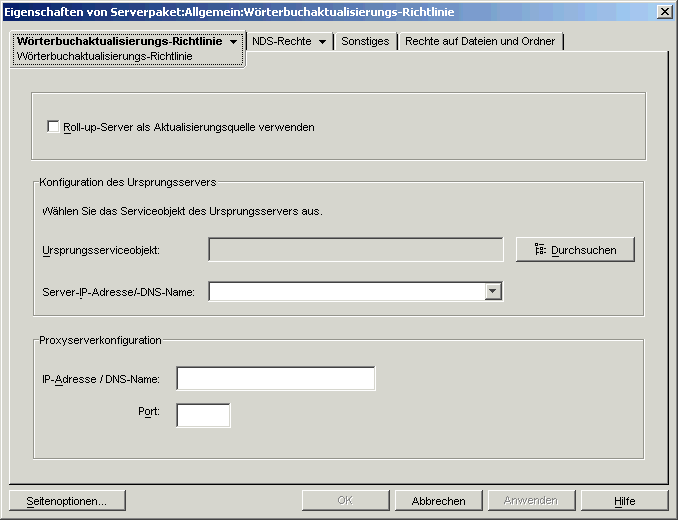The width and height of the screenshot is (678, 520).
Task: Click the greyed-out OK button
Action: pos(345,501)
